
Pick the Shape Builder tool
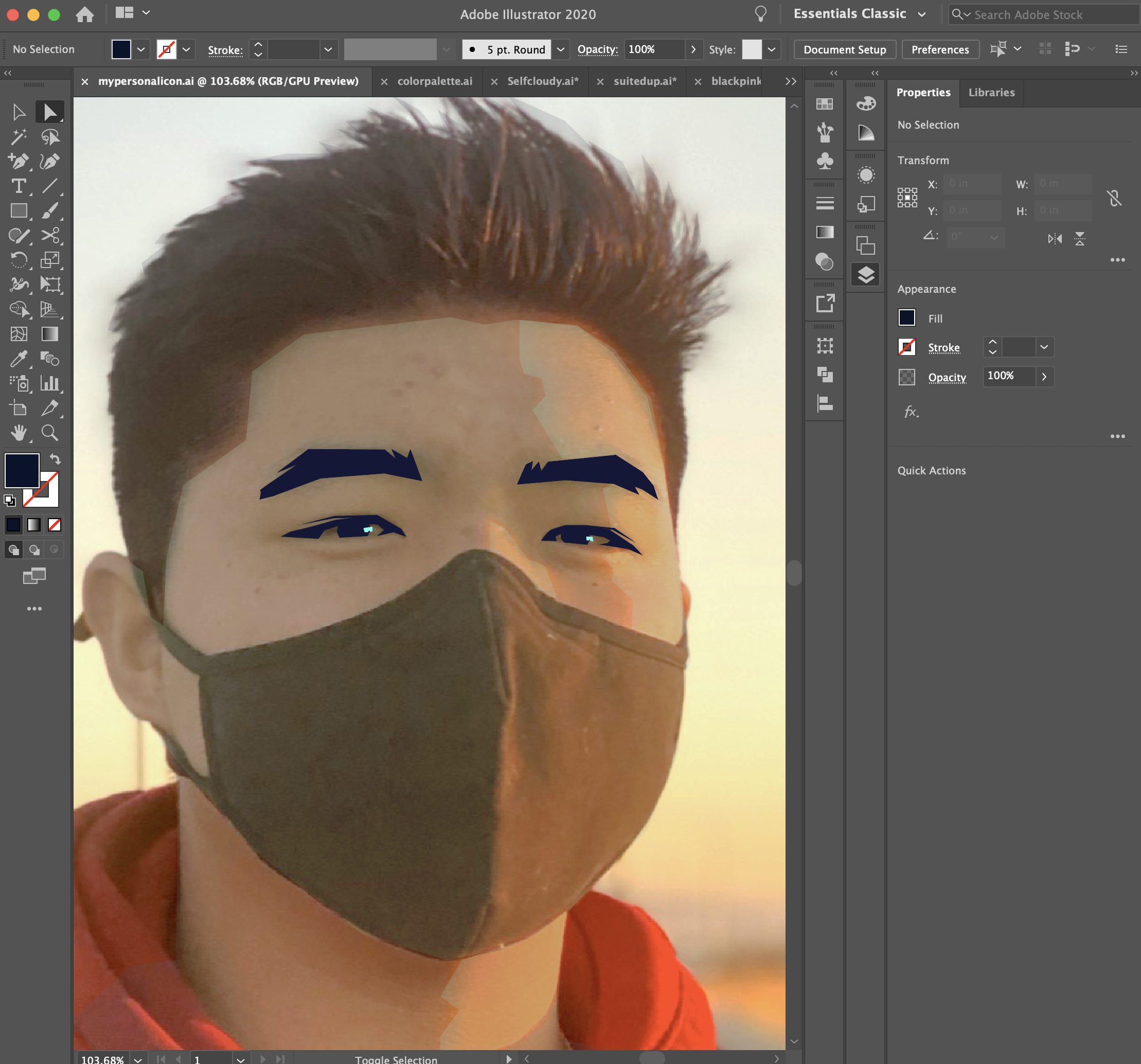19,309
